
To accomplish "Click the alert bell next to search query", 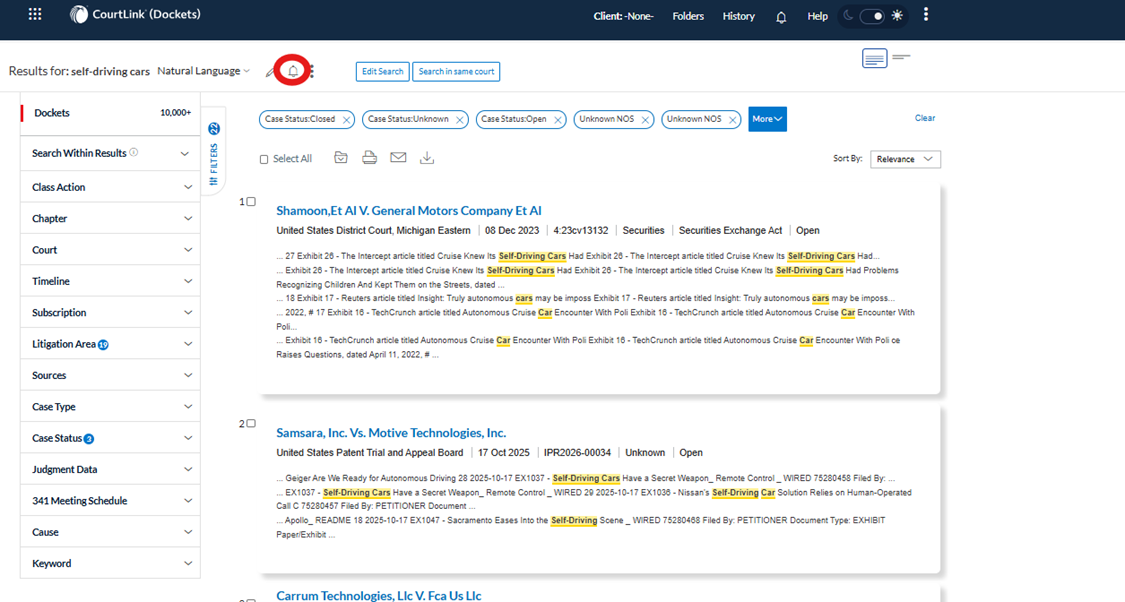I will click(293, 71).
